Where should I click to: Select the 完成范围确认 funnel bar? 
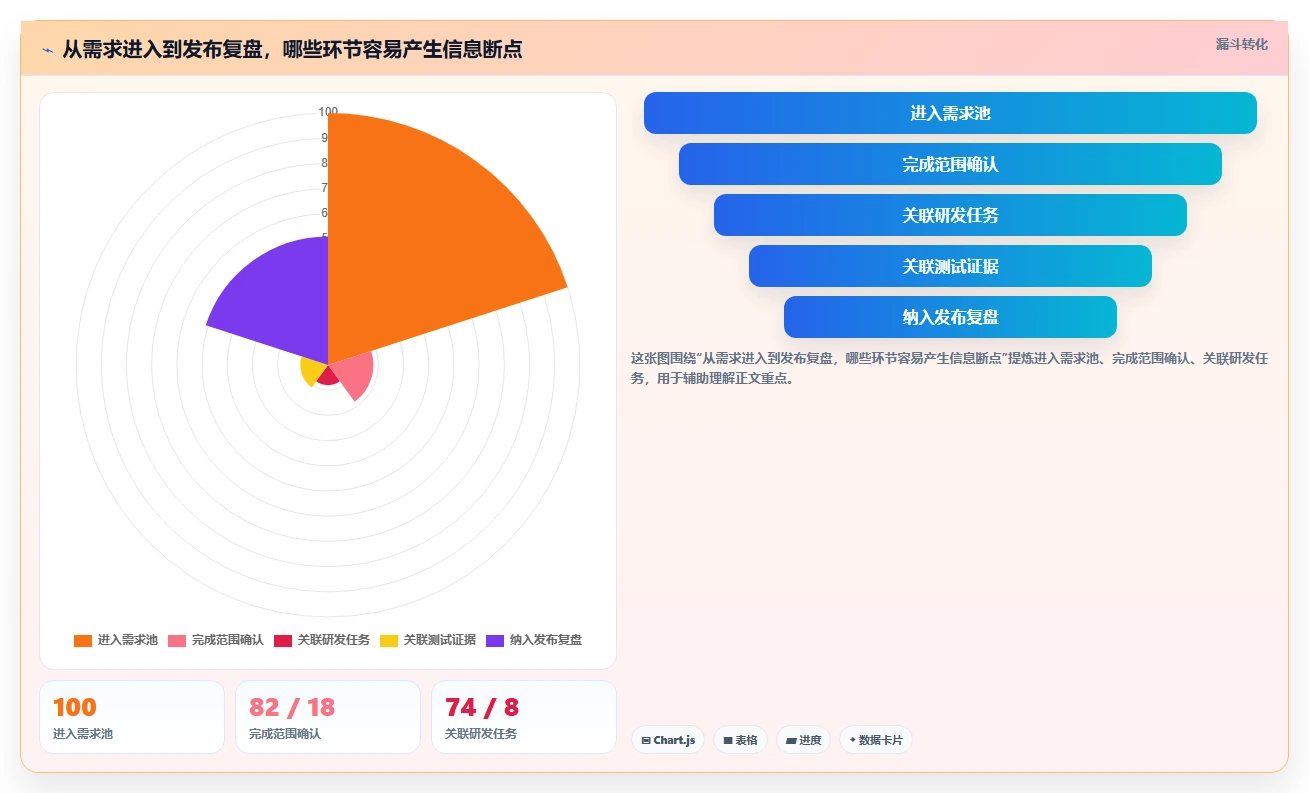[x=950, y=164]
